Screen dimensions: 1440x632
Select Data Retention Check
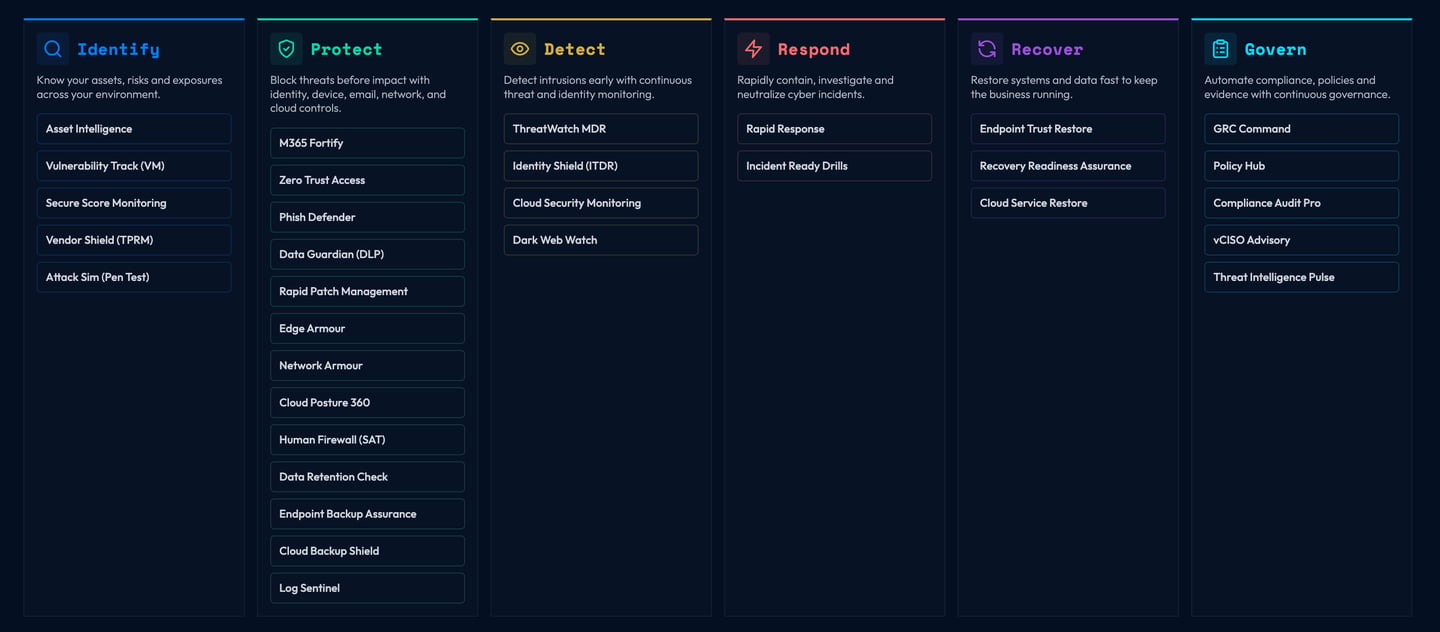367,477
